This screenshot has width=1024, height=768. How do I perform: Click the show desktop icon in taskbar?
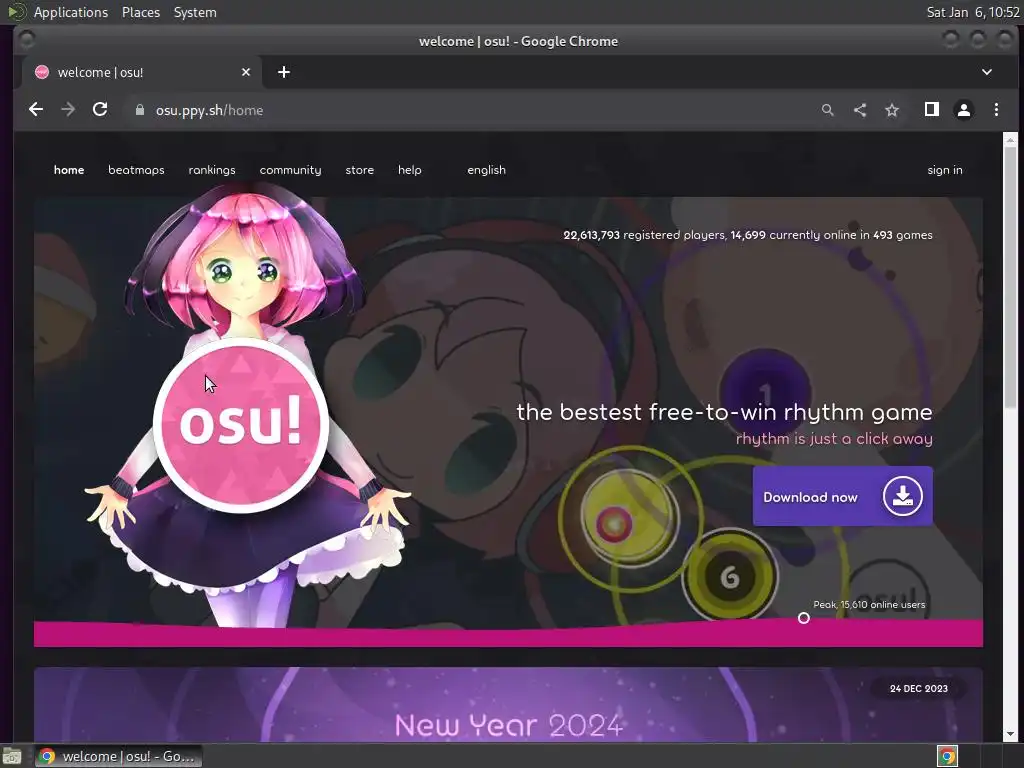coord(11,756)
